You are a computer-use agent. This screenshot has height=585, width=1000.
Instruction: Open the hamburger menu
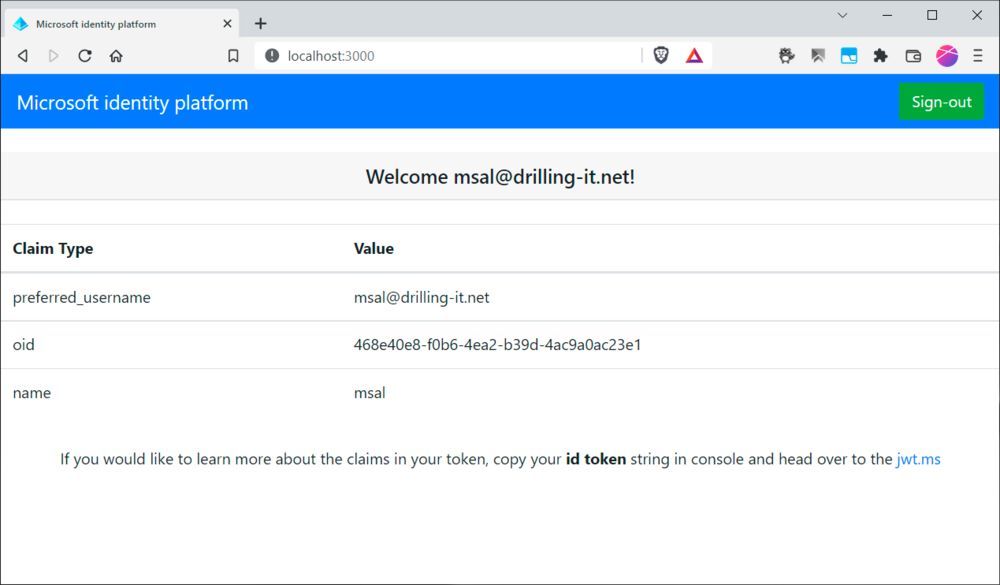coord(975,56)
